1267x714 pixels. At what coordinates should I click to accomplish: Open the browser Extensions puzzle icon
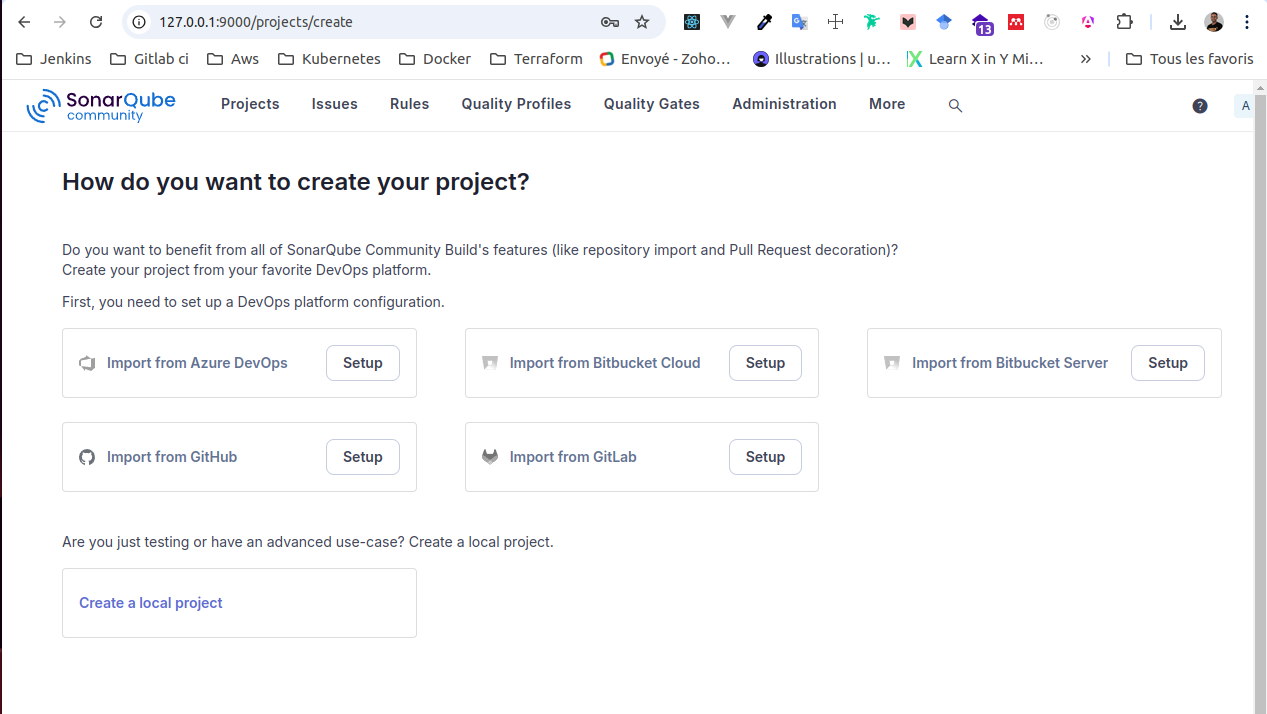point(1124,22)
